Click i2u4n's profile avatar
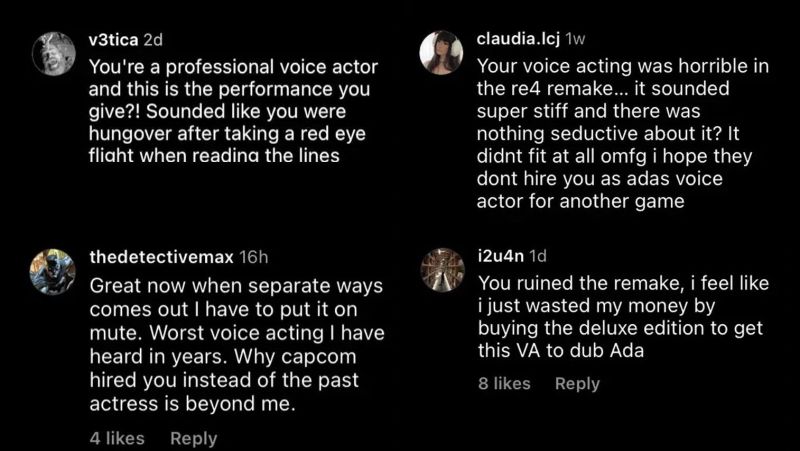 tap(441, 270)
